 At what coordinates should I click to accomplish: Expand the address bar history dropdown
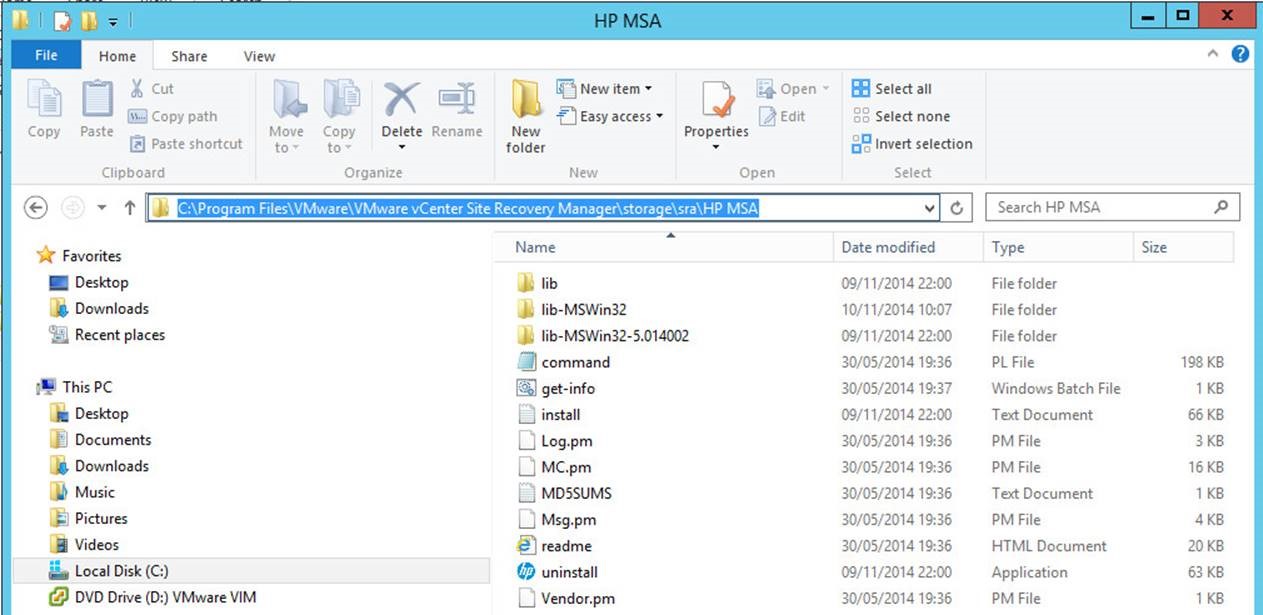point(930,208)
